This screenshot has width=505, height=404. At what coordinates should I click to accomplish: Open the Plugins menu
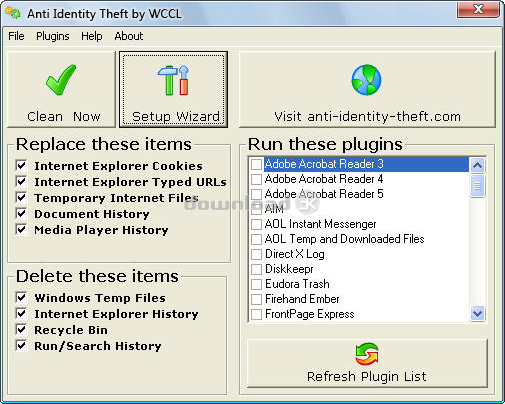[53, 36]
